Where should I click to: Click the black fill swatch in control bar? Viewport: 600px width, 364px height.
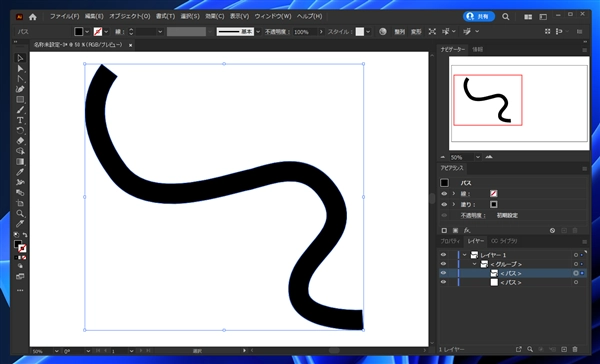pos(78,32)
